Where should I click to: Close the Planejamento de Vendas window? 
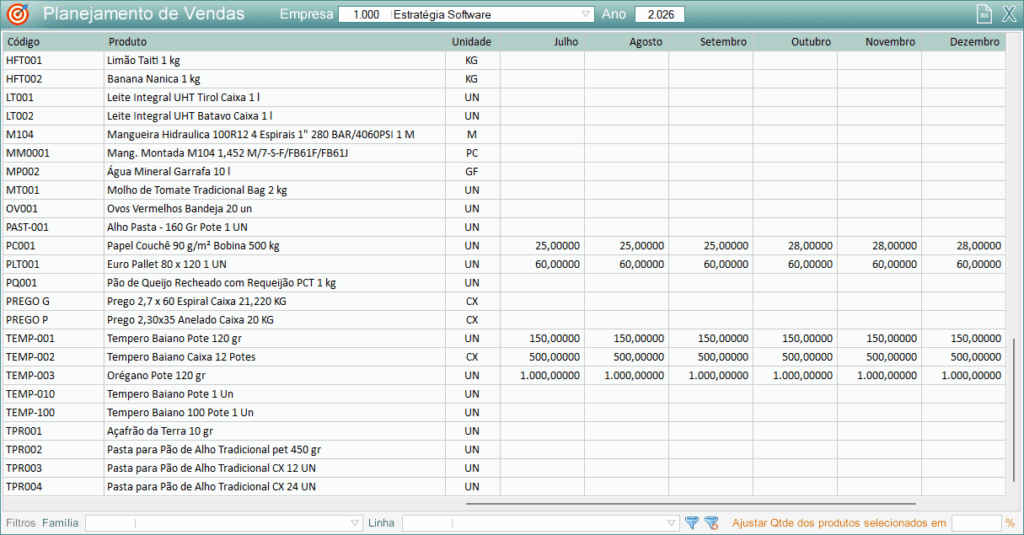click(x=1007, y=14)
